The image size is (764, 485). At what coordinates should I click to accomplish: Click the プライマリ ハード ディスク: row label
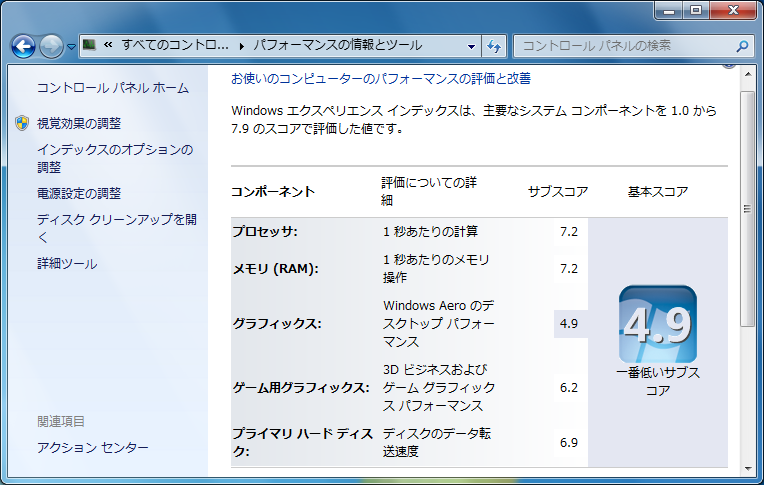[x=303, y=443]
